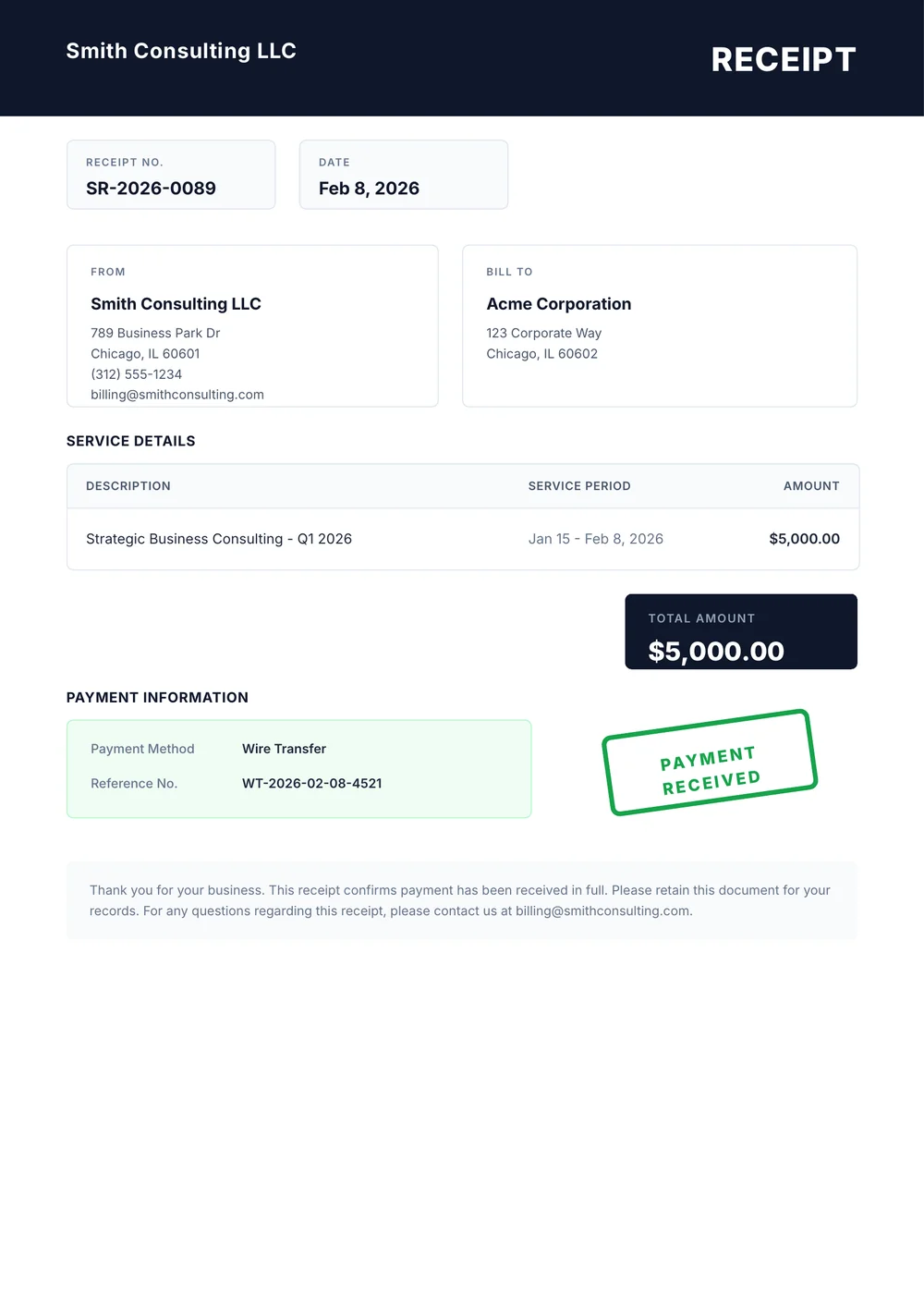The image size is (924, 1307).
Task: Click the 789 Business Park Dr address
Action: [155, 333]
